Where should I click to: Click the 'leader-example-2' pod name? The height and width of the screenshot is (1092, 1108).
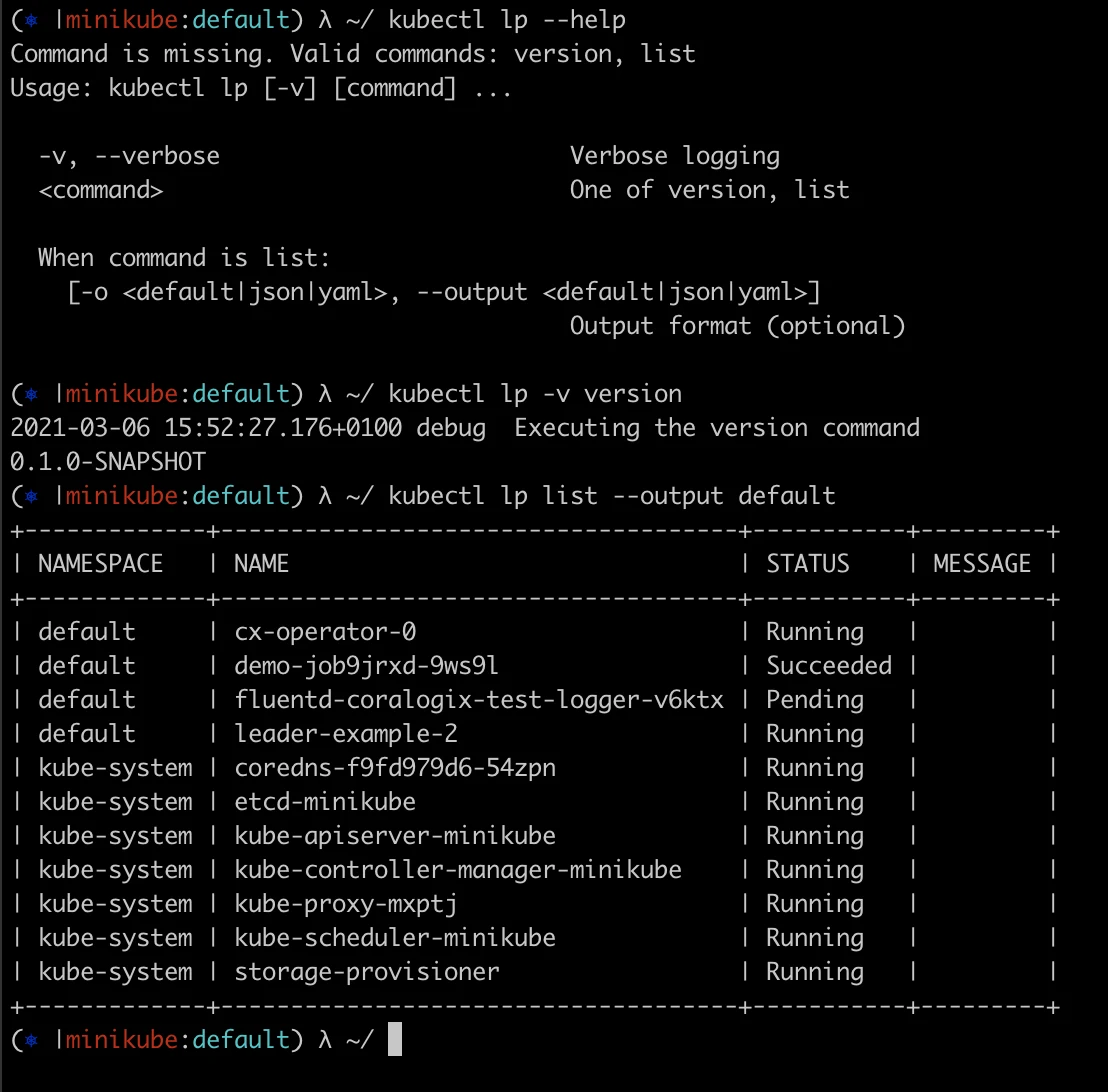tap(346, 734)
